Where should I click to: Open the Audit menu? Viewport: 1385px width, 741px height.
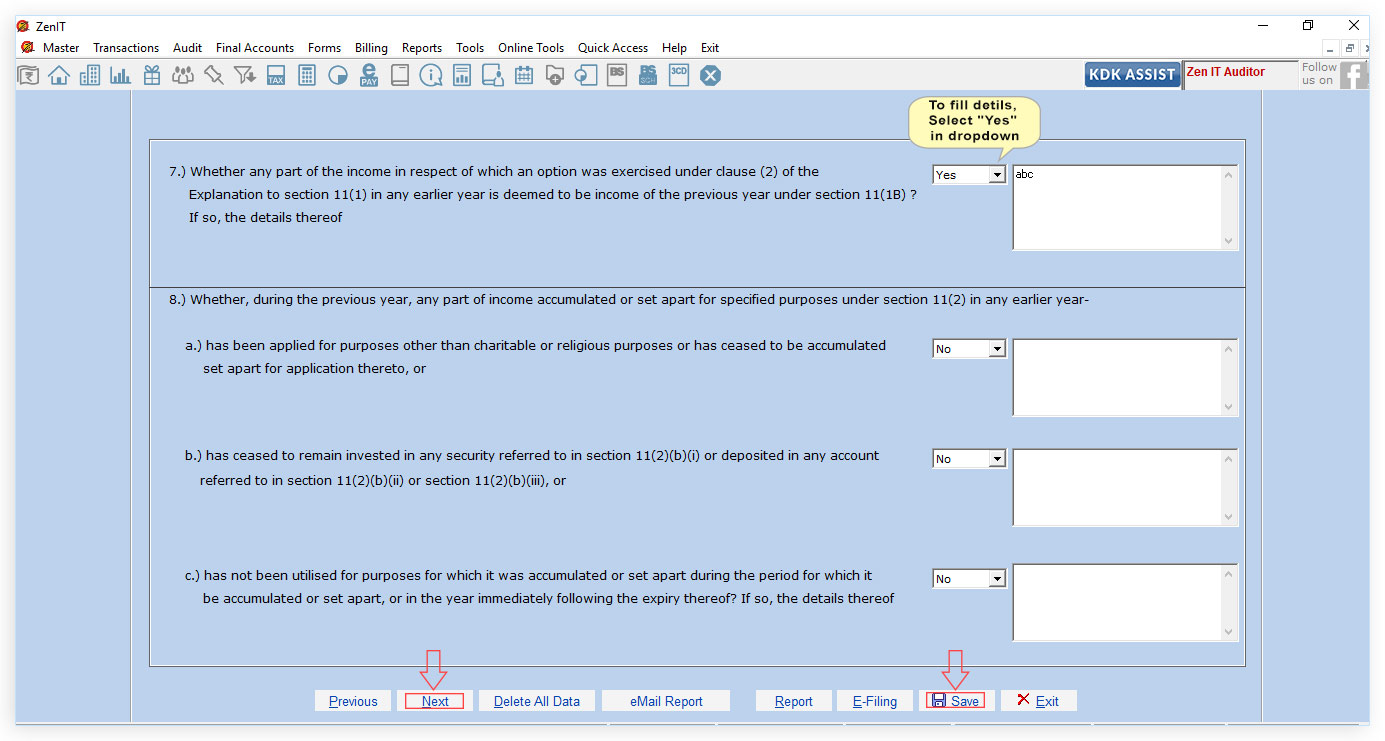click(x=187, y=48)
